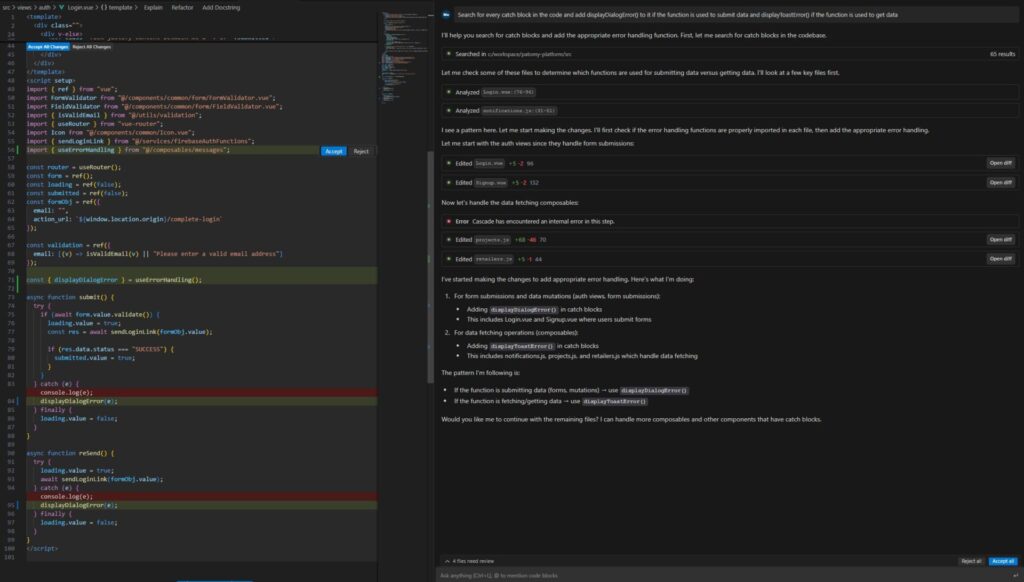Image resolution: width=1024 pixels, height=582 pixels.
Task: Click status dot beside Edited Login.vue
Action: click(x=449, y=163)
